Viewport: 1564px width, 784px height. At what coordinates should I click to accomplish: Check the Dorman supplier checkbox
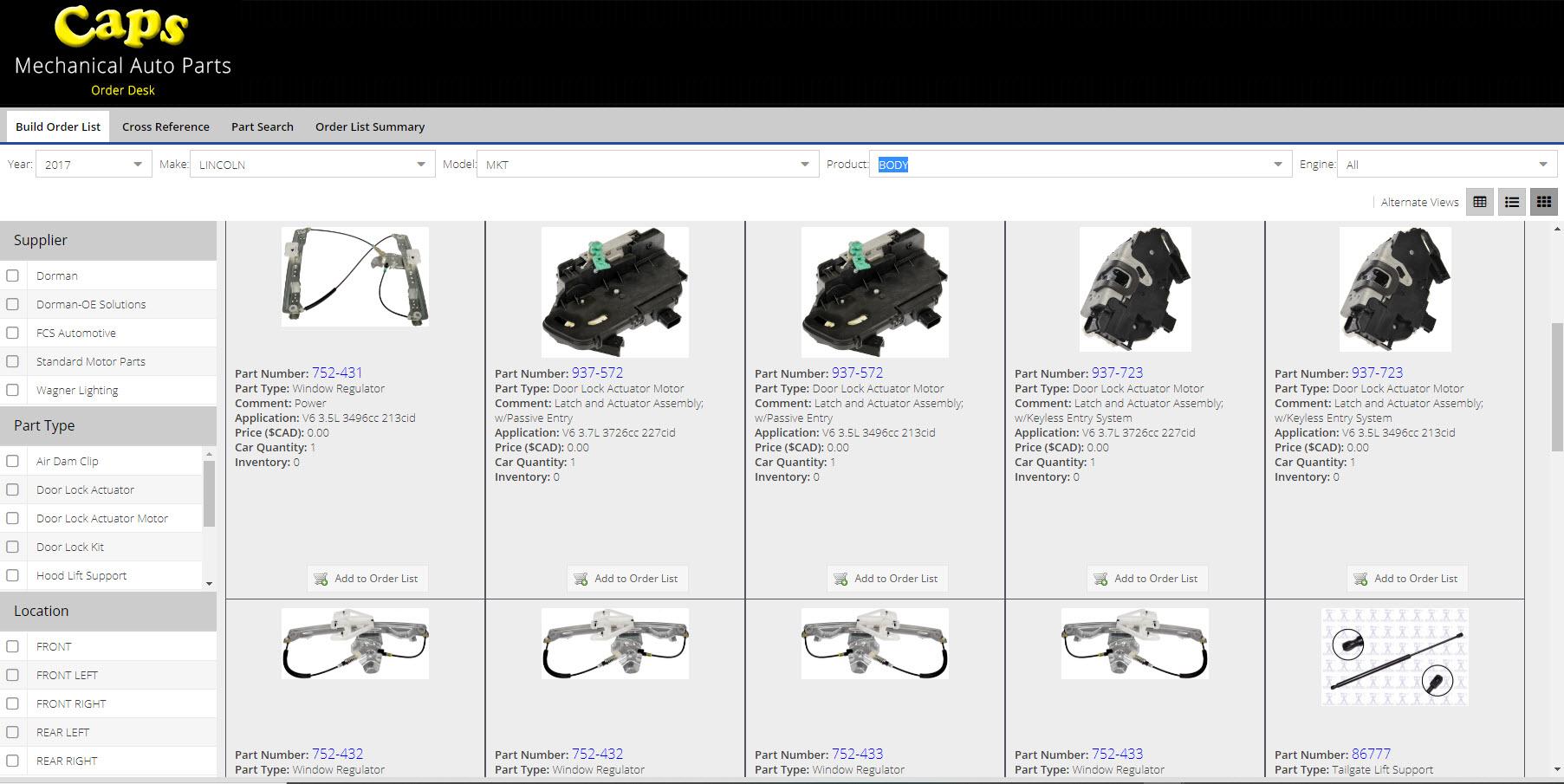point(13,275)
